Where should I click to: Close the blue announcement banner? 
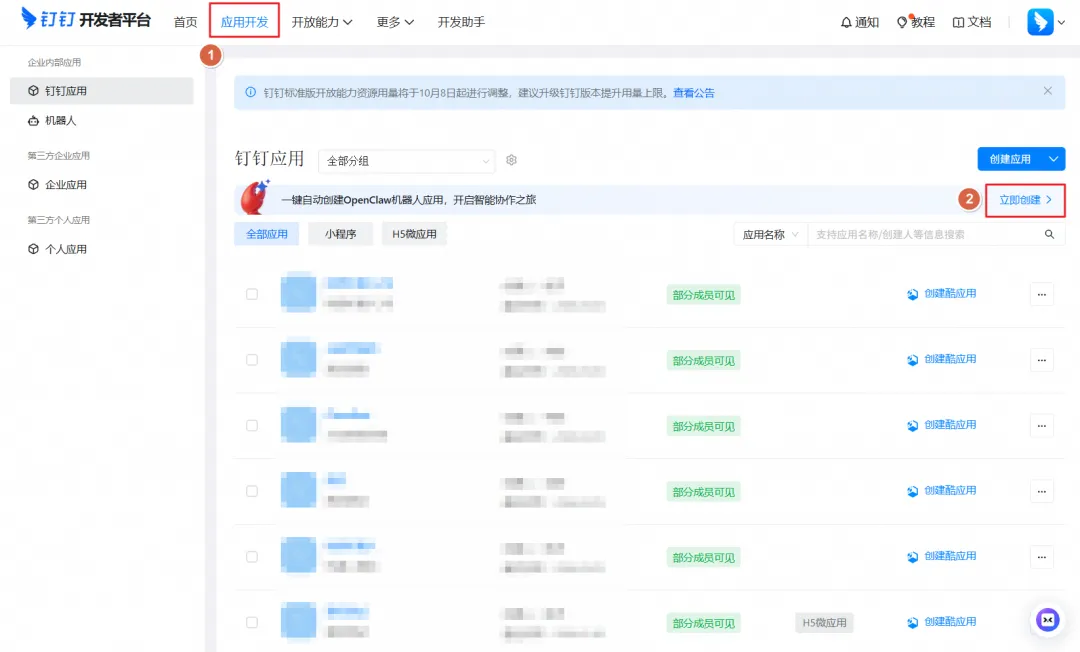1047,91
